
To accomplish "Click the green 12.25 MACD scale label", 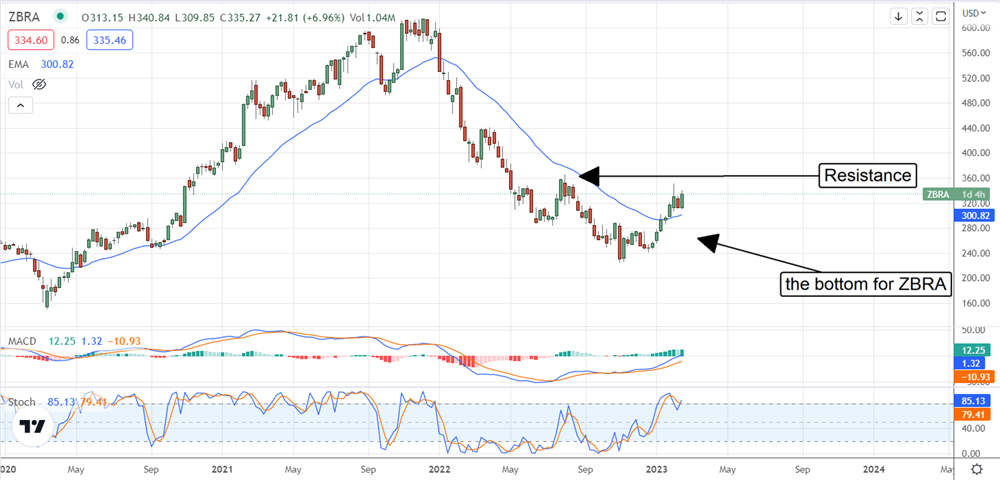I will point(973,350).
